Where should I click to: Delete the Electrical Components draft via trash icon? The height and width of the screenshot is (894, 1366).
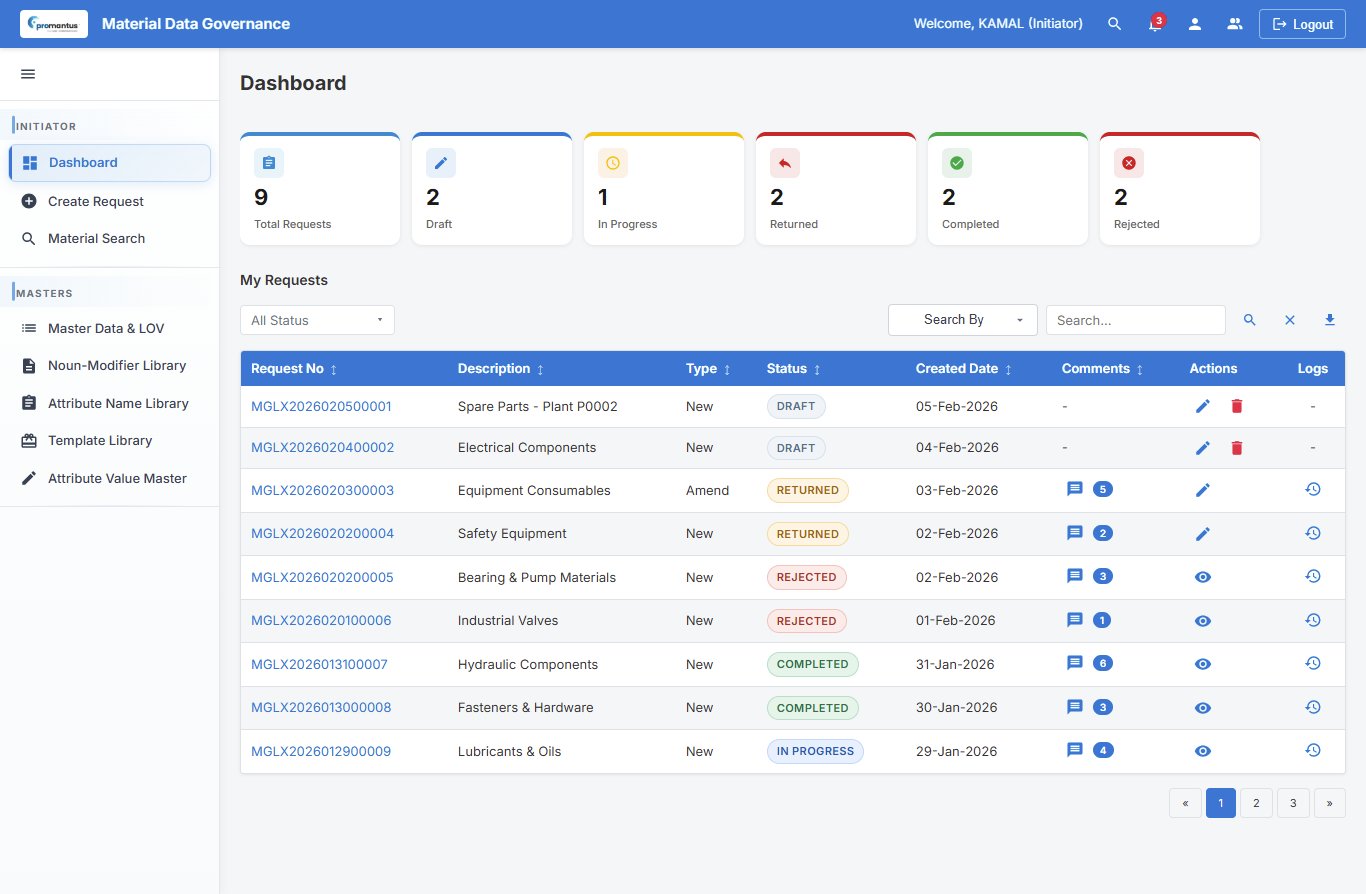tap(1236, 448)
